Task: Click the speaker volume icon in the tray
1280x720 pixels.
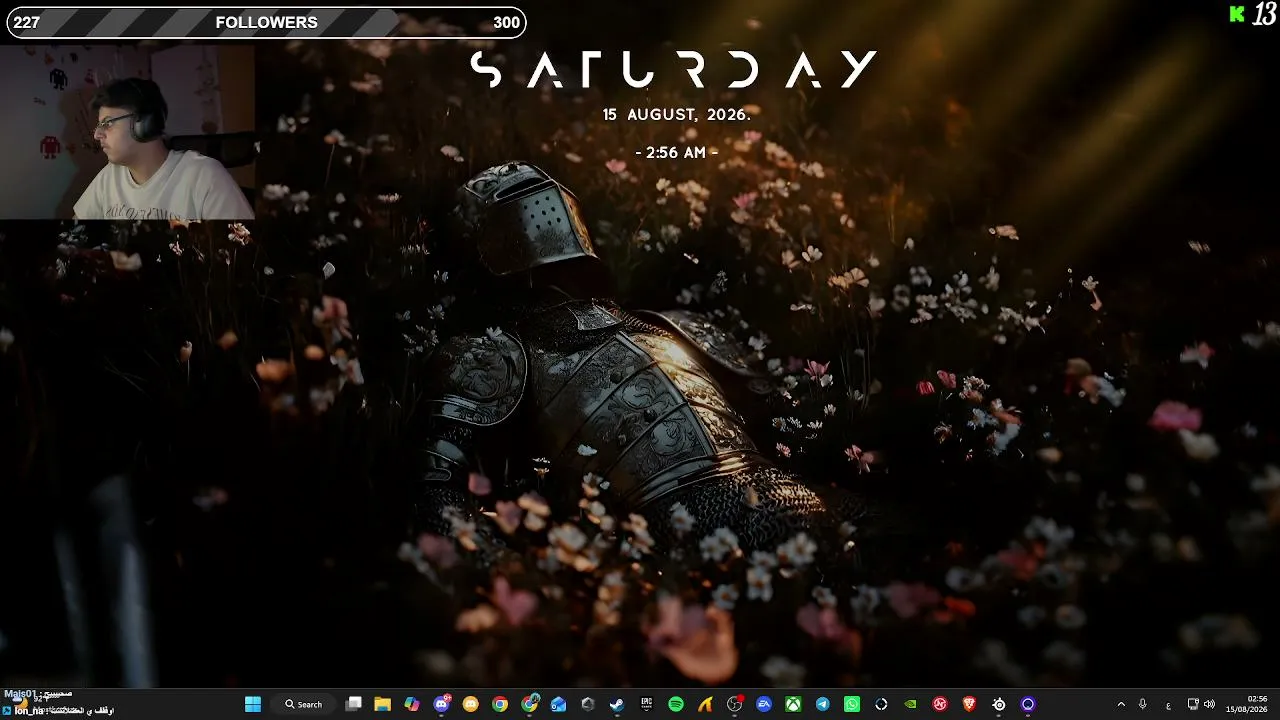Action: [1209, 704]
